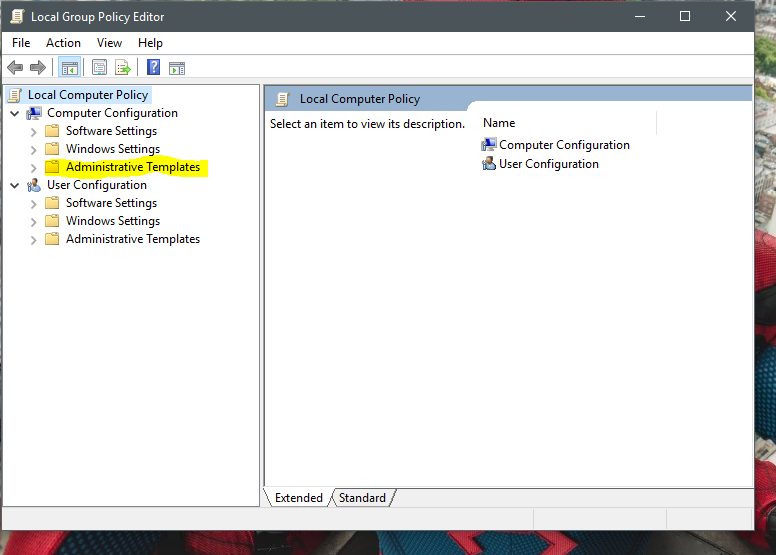Close the Local Group Policy Editor window

731,16
